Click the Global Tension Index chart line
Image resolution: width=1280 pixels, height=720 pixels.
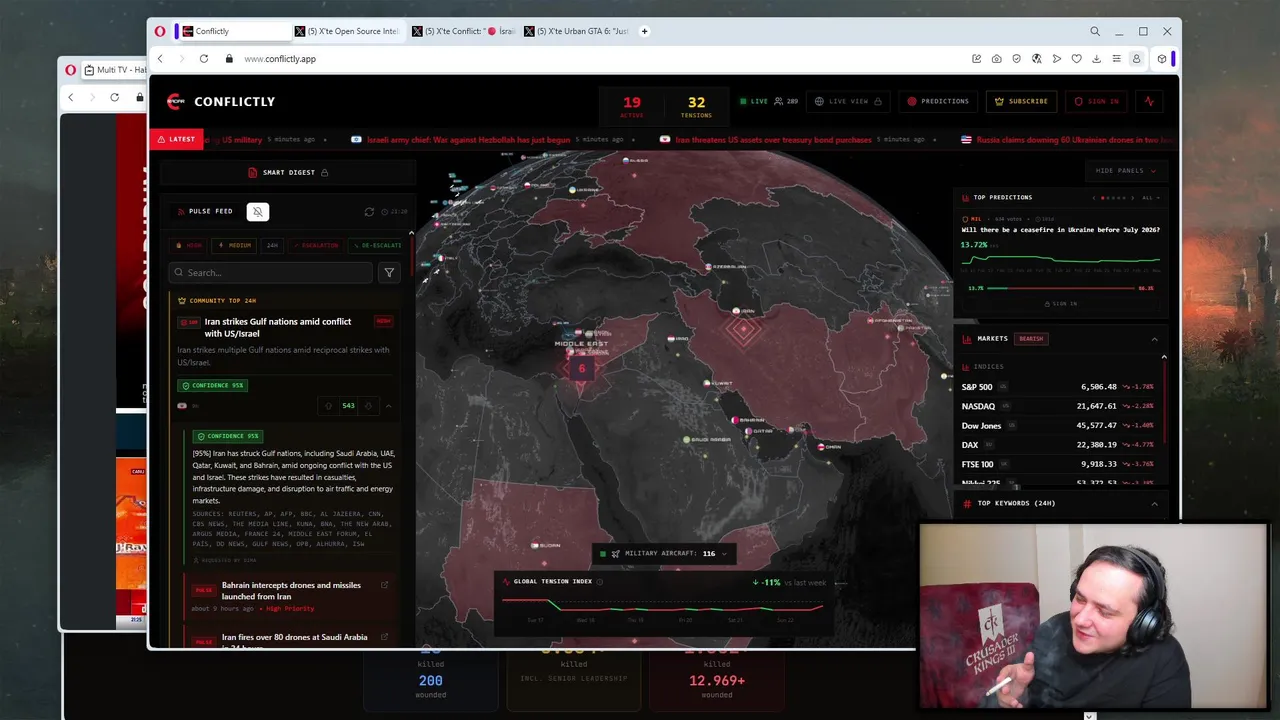(x=662, y=604)
